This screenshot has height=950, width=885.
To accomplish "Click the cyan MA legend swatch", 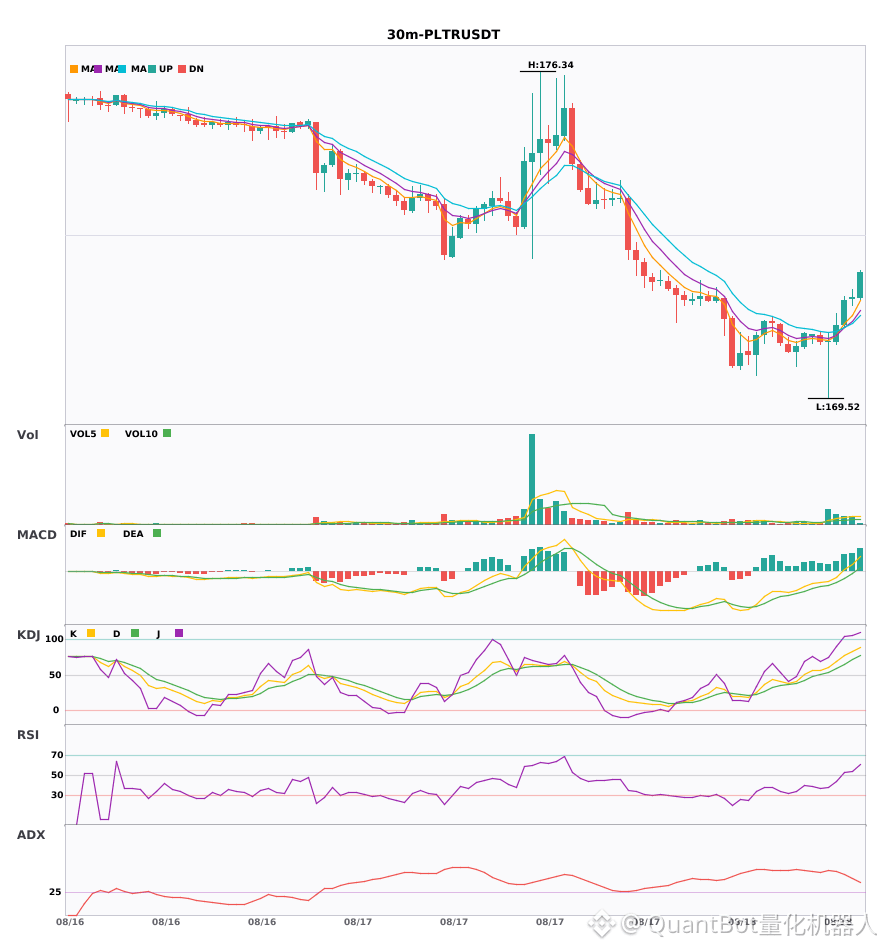I will click(x=122, y=69).
